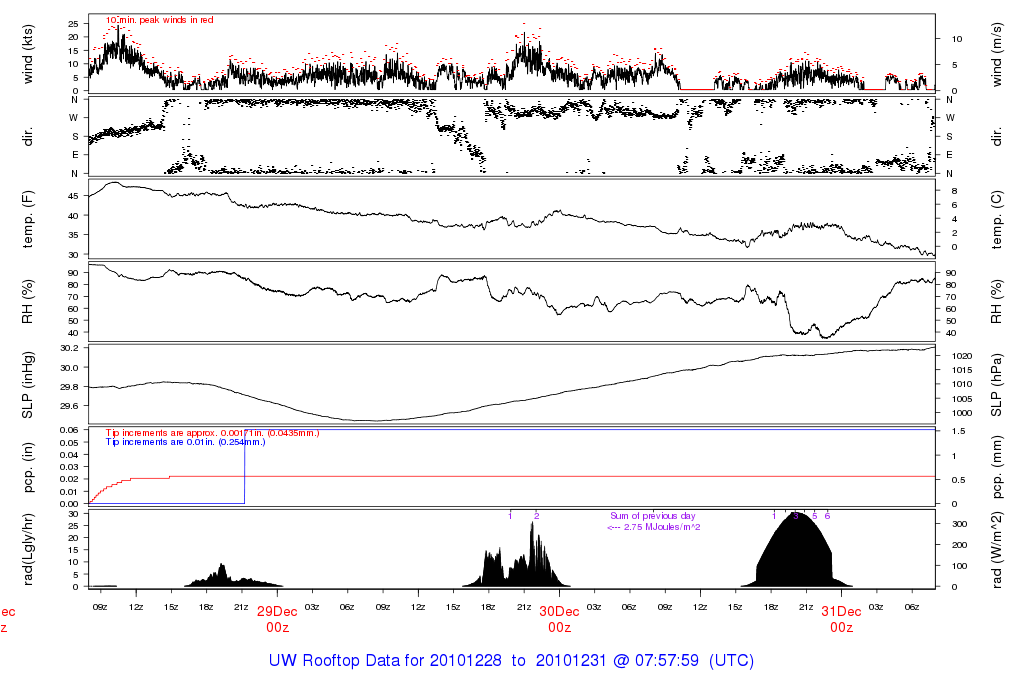Image resolution: width=1024 pixels, height=700 pixels.
Task: Click the '29Dec' date marker
Action: click(277, 612)
